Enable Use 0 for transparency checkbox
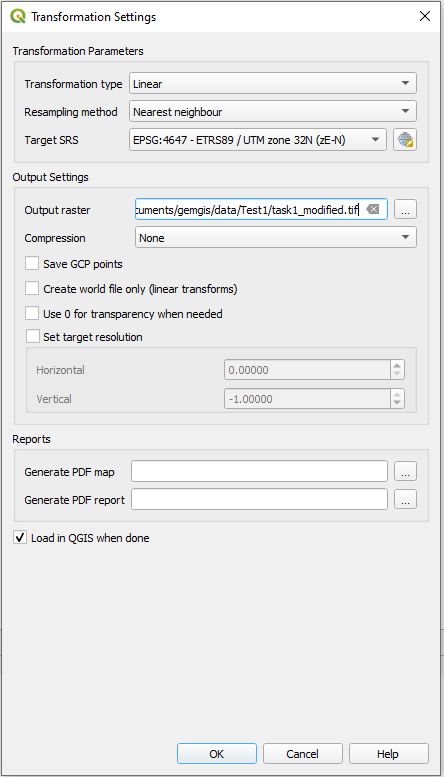This screenshot has width=444, height=777. click(32, 313)
